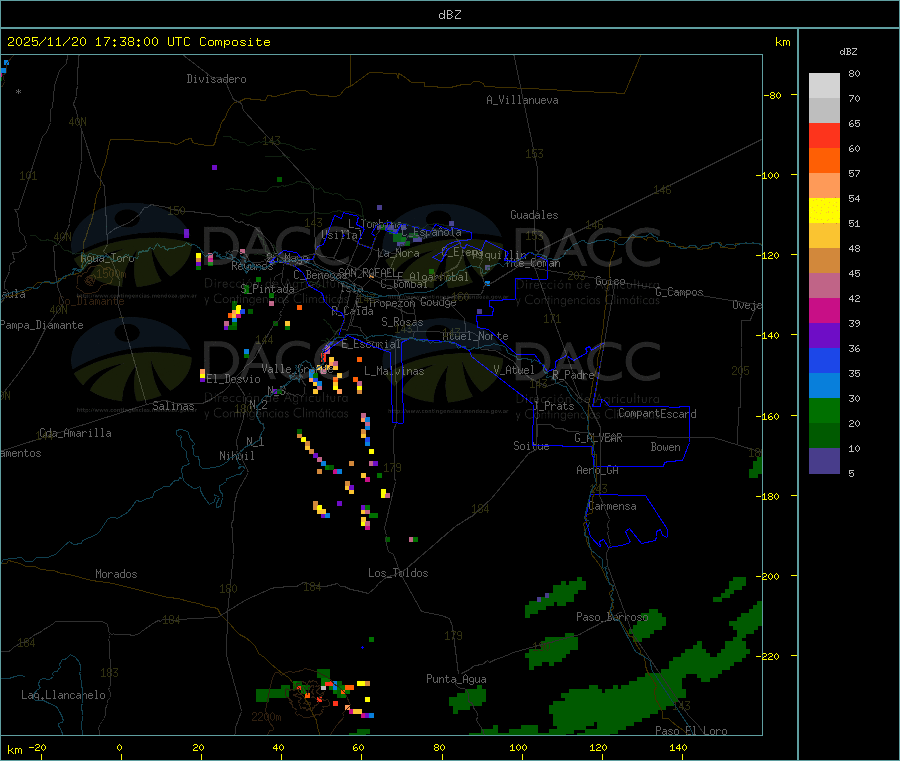Click the Lag.Llancanelo map label
Screen dimensions: 900x761
pos(64,695)
